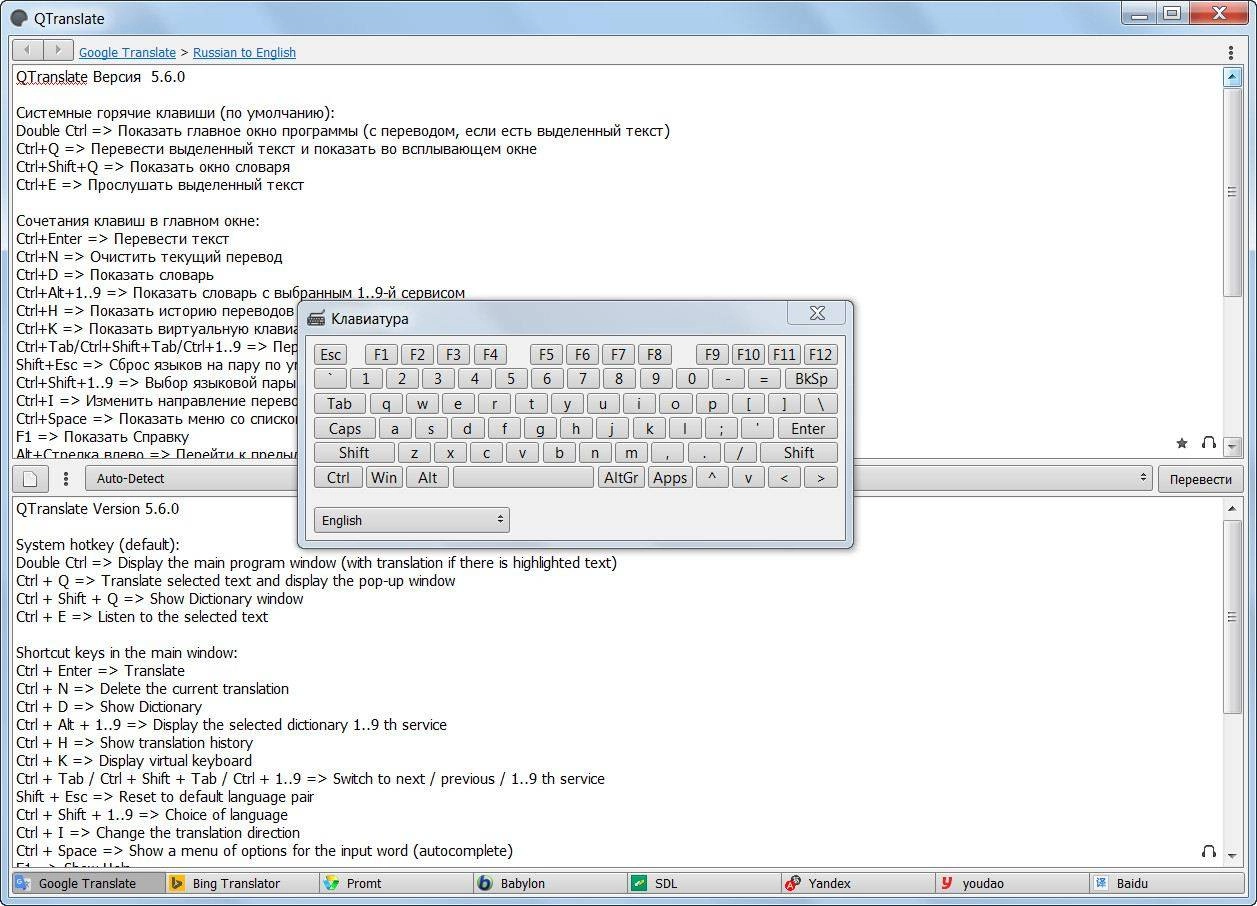Click the Google Translate service icon in the bottom bar
This screenshot has width=1257, height=906.
click(x=23, y=883)
